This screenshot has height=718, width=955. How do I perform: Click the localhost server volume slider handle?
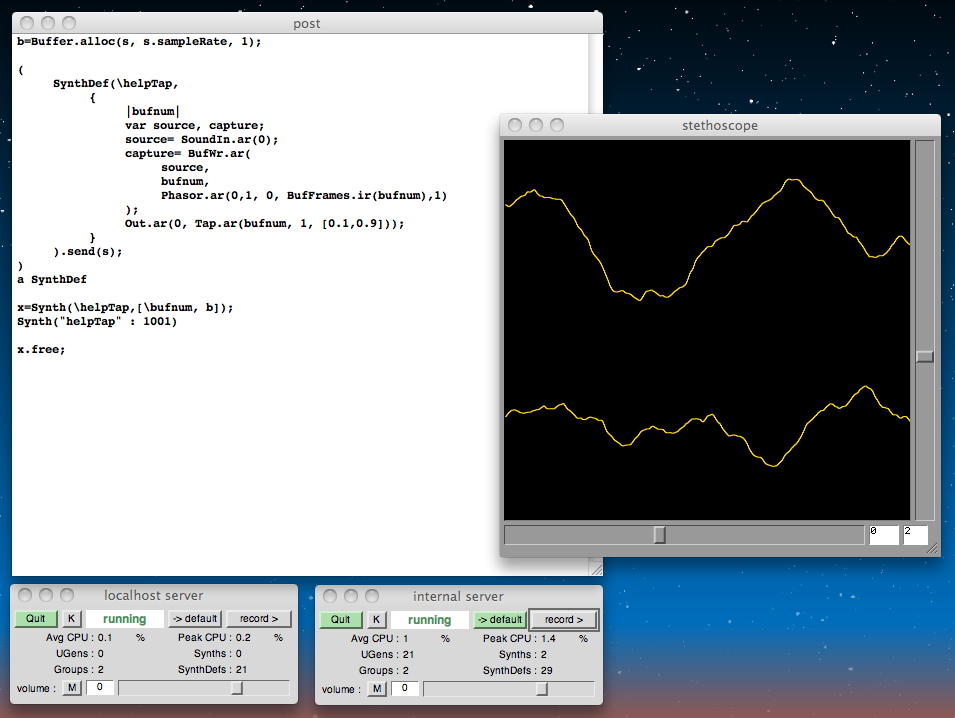point(237,688)
